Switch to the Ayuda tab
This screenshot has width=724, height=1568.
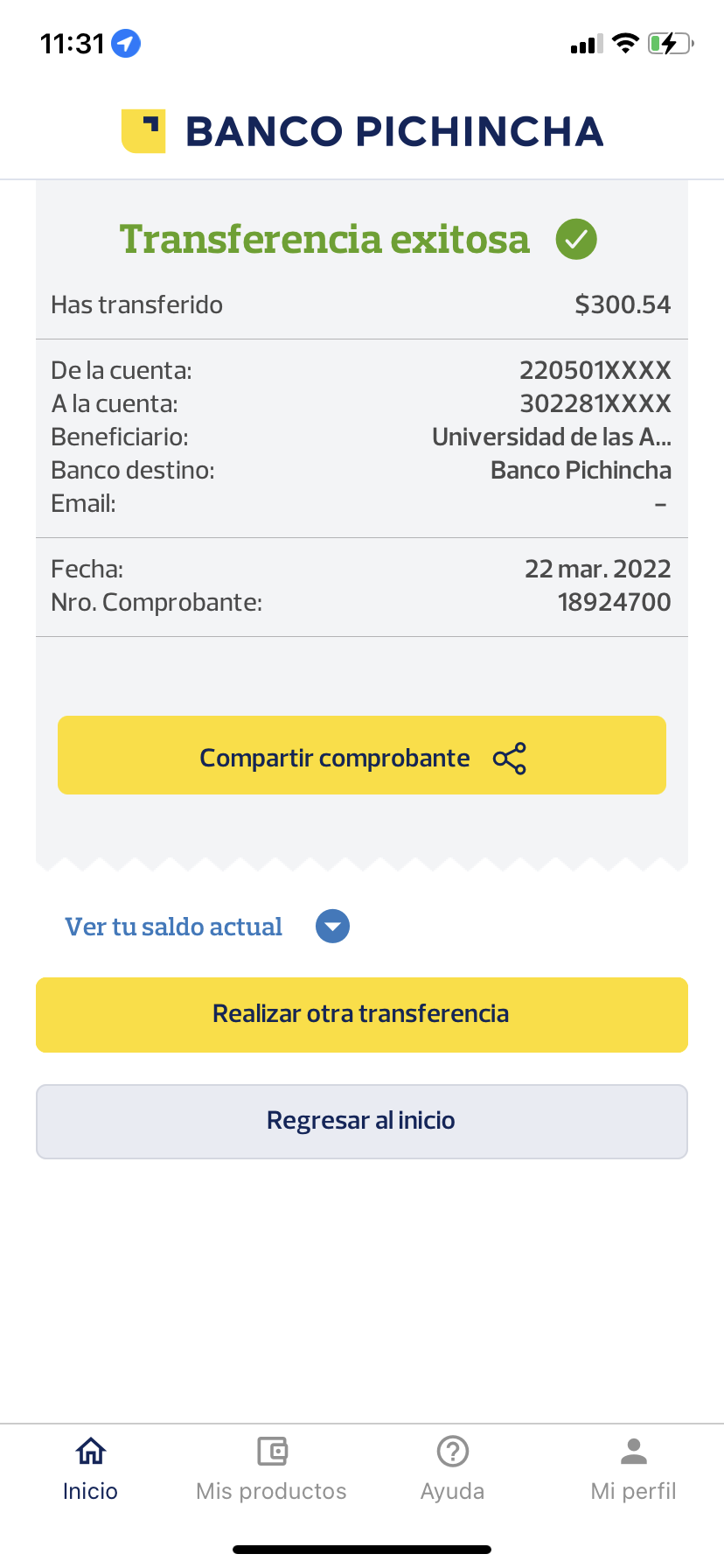tap(452, 1468)
